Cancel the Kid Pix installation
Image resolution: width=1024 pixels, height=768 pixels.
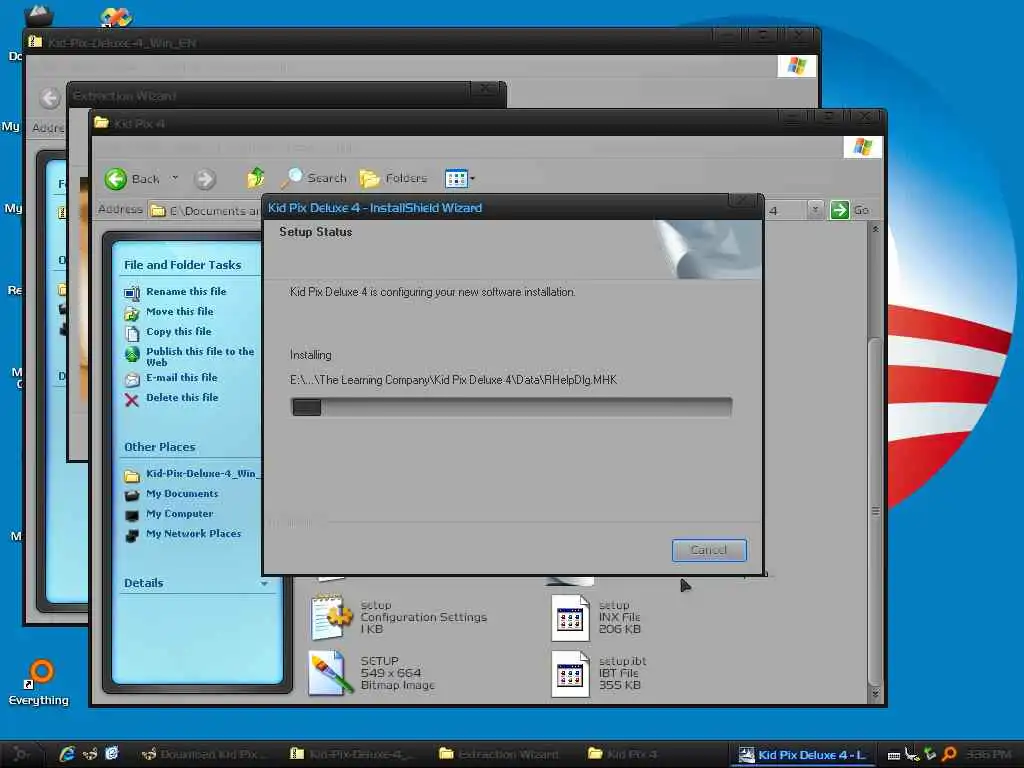pyautogui.click(x=709, y=550)
